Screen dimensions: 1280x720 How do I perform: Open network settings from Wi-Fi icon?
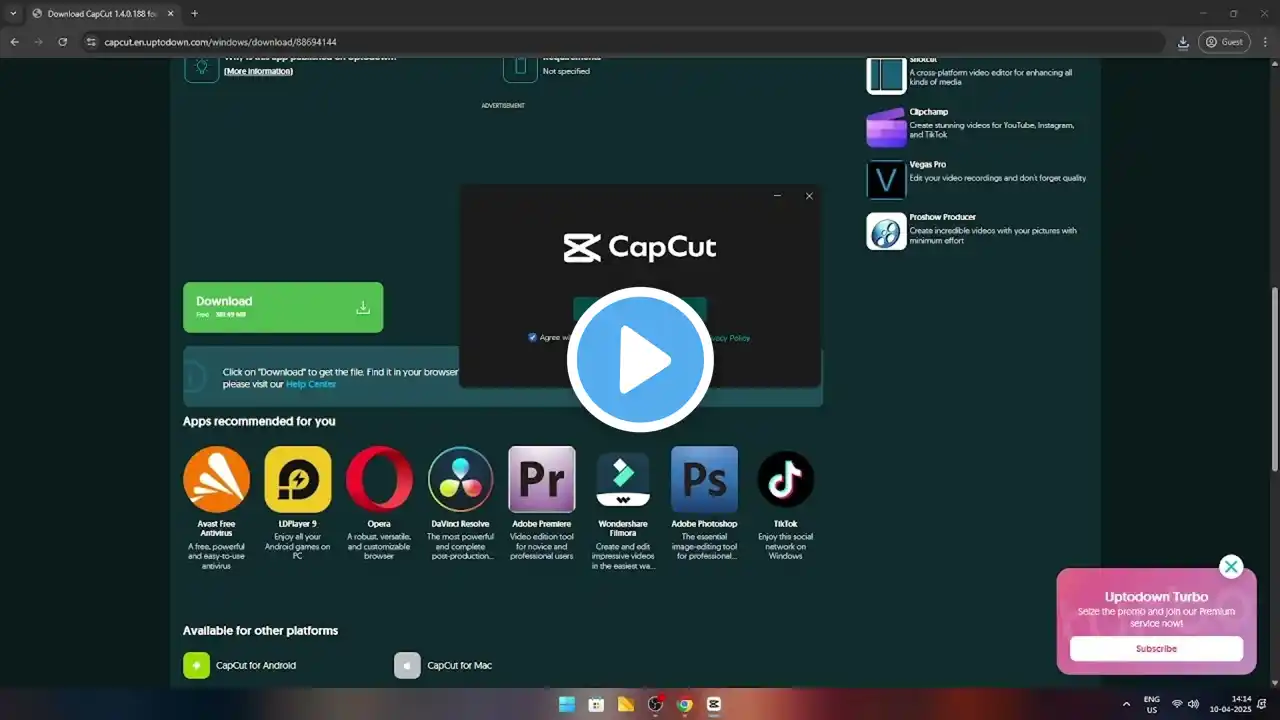pos(1177,704)
